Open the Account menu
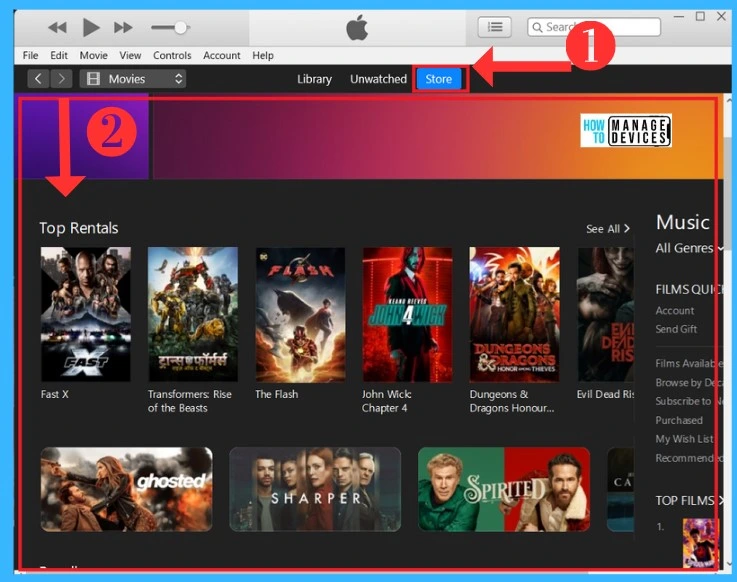Image resolution: width=737 pixels, height=582 pixels. click(x=221, y=55)
